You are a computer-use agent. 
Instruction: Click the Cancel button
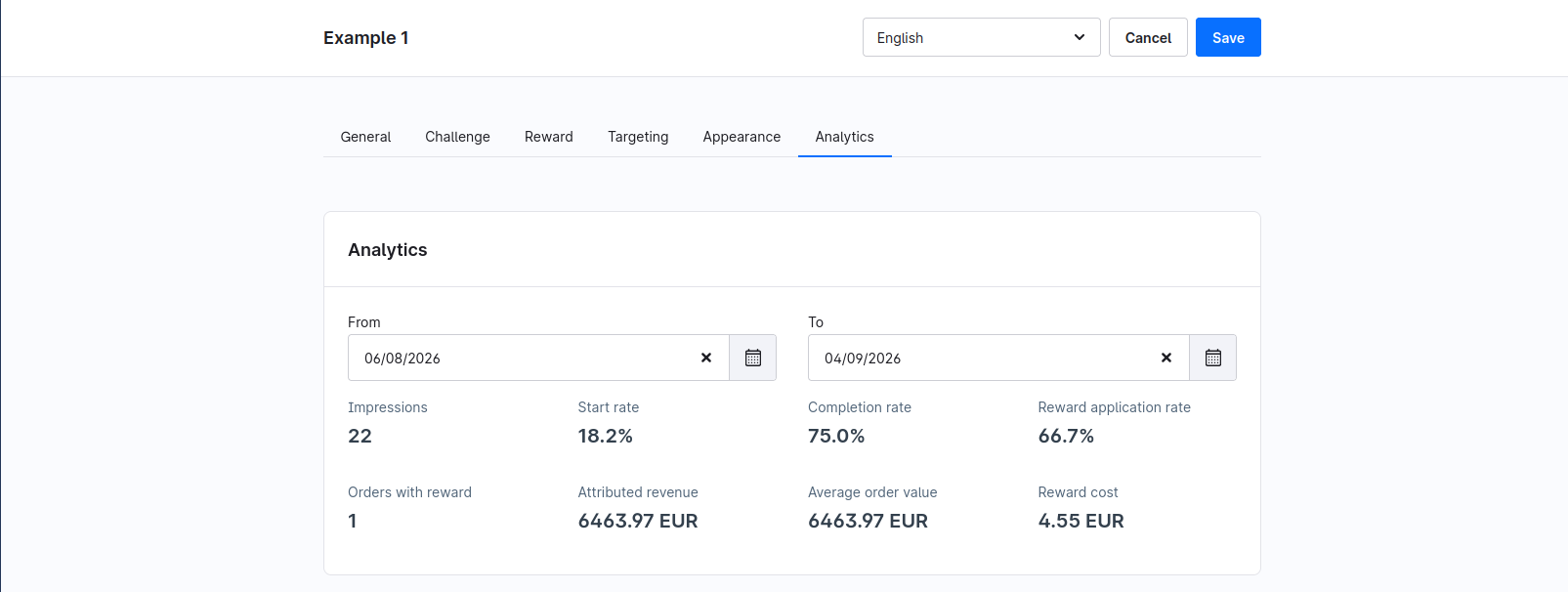(1148, 37)
